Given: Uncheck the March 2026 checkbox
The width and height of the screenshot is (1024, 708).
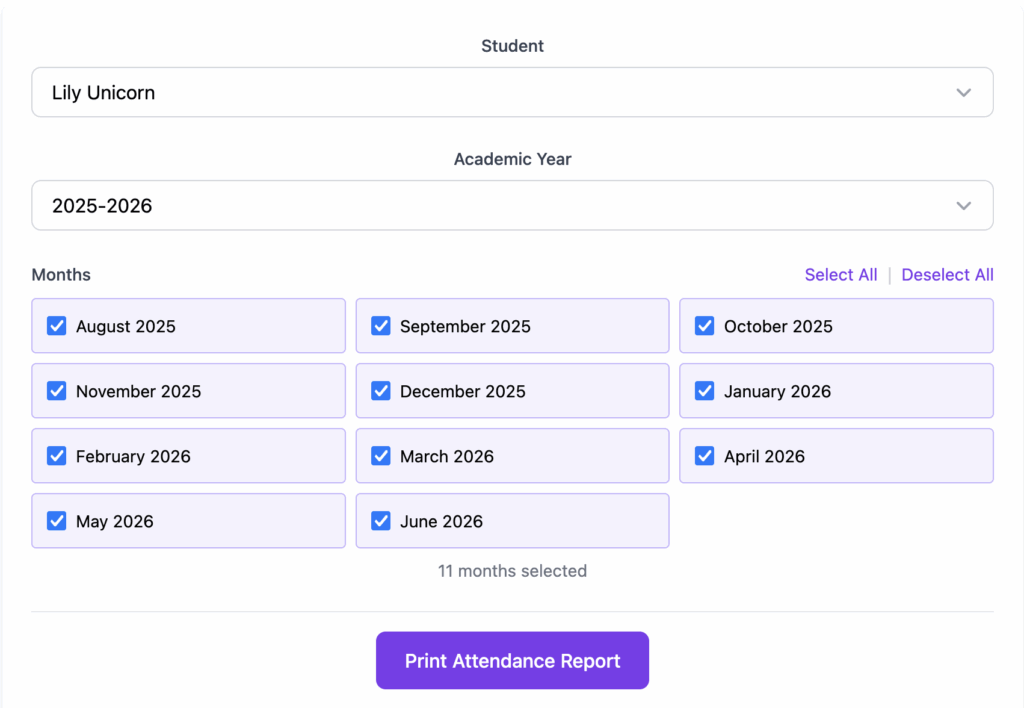Looking at the screenshot, I should [381, 456].
